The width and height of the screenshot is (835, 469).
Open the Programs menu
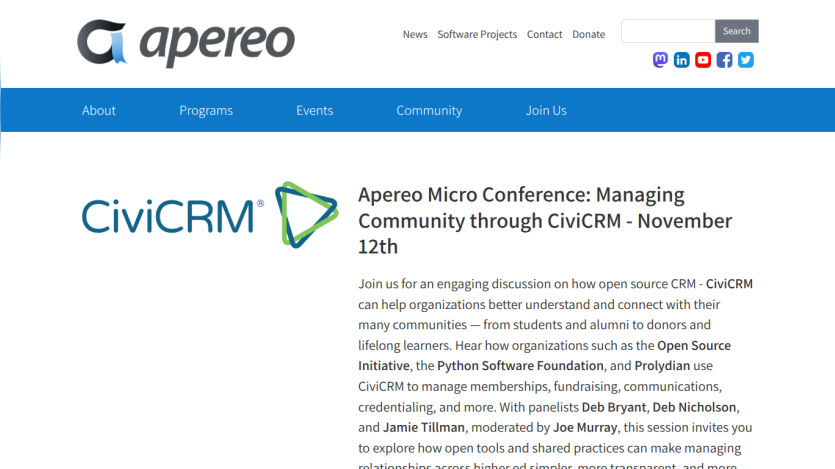click(206, 110)
